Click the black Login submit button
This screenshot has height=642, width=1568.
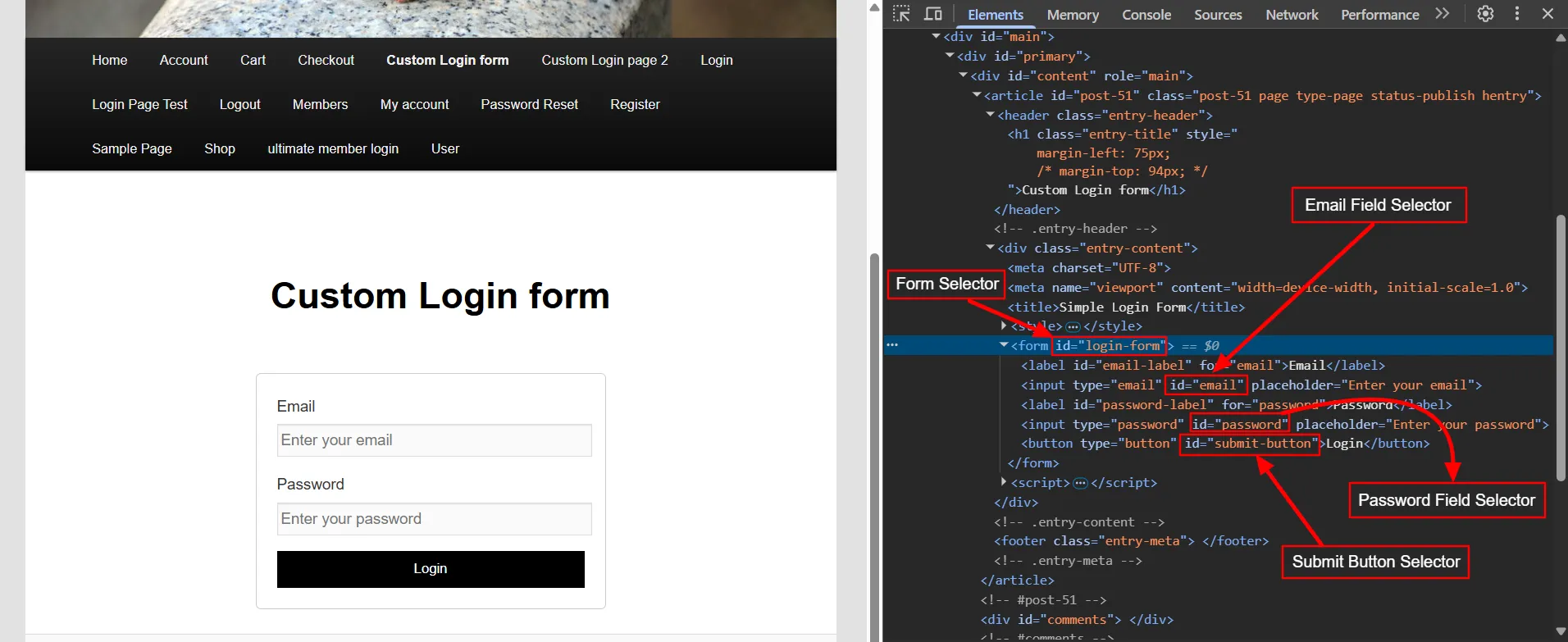coord(431,569)
